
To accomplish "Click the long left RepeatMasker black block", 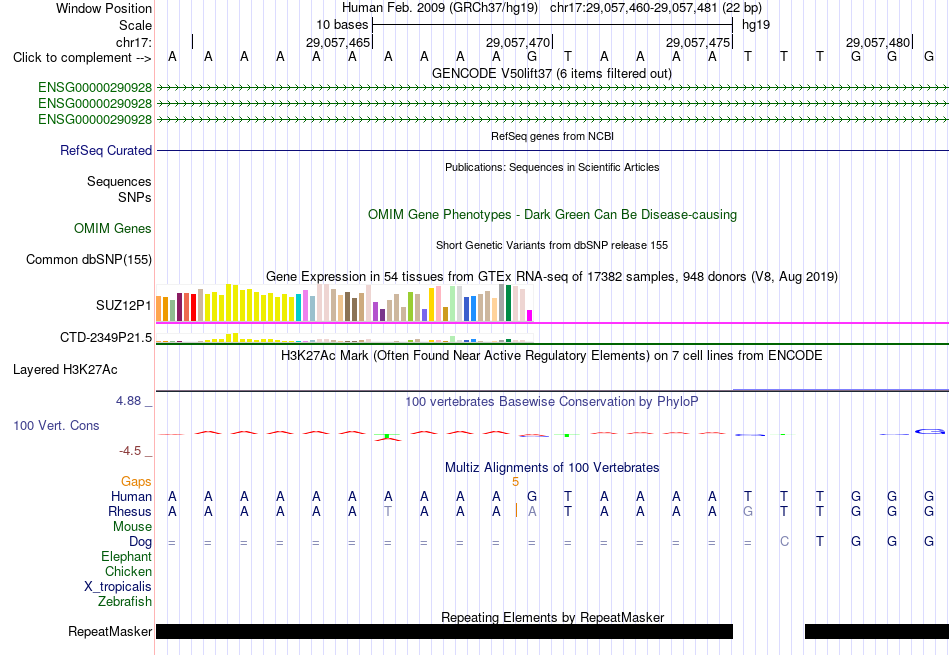I will click(x=444, y=631).
